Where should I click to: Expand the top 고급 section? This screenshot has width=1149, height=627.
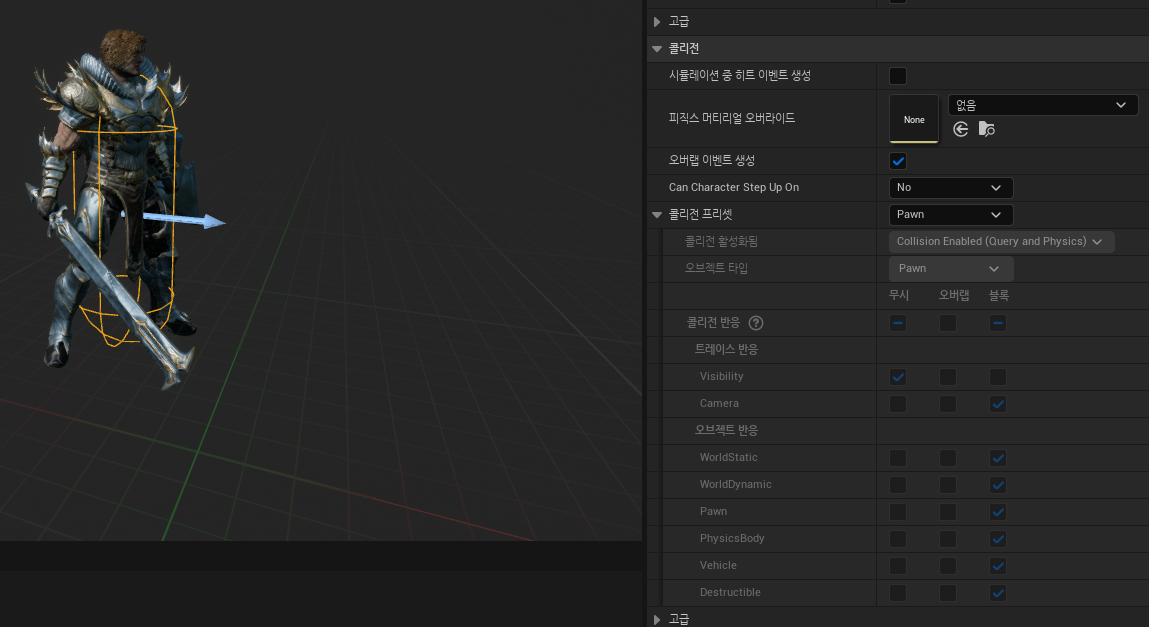[x=657, y=22]
